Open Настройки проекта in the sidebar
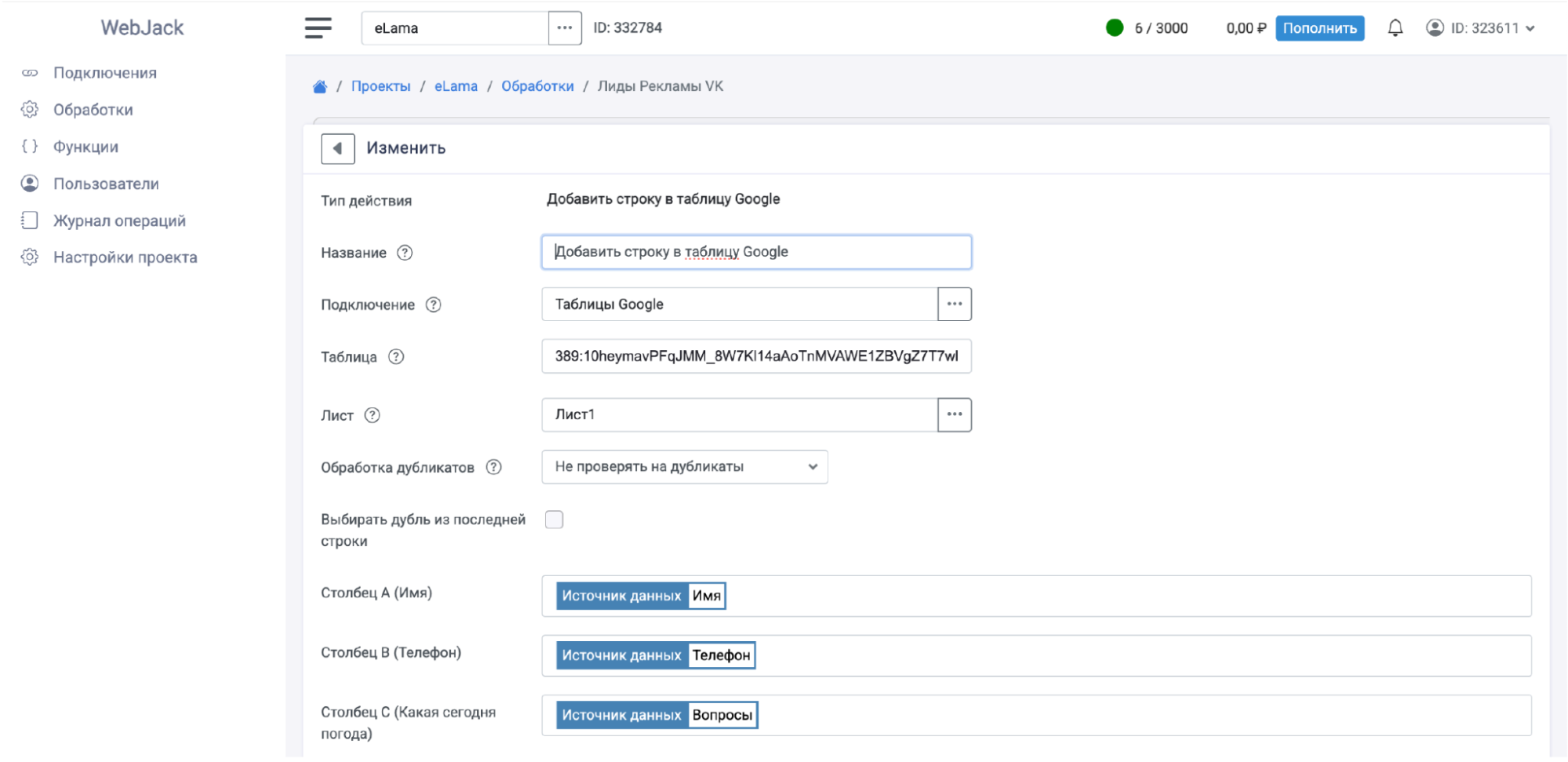This screenshot has height=762, width=1568. pos(125,257)
